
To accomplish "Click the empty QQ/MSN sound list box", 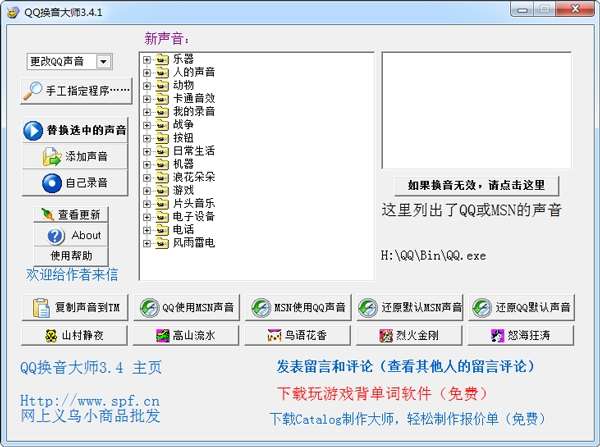I will click(x=476, y=110).
